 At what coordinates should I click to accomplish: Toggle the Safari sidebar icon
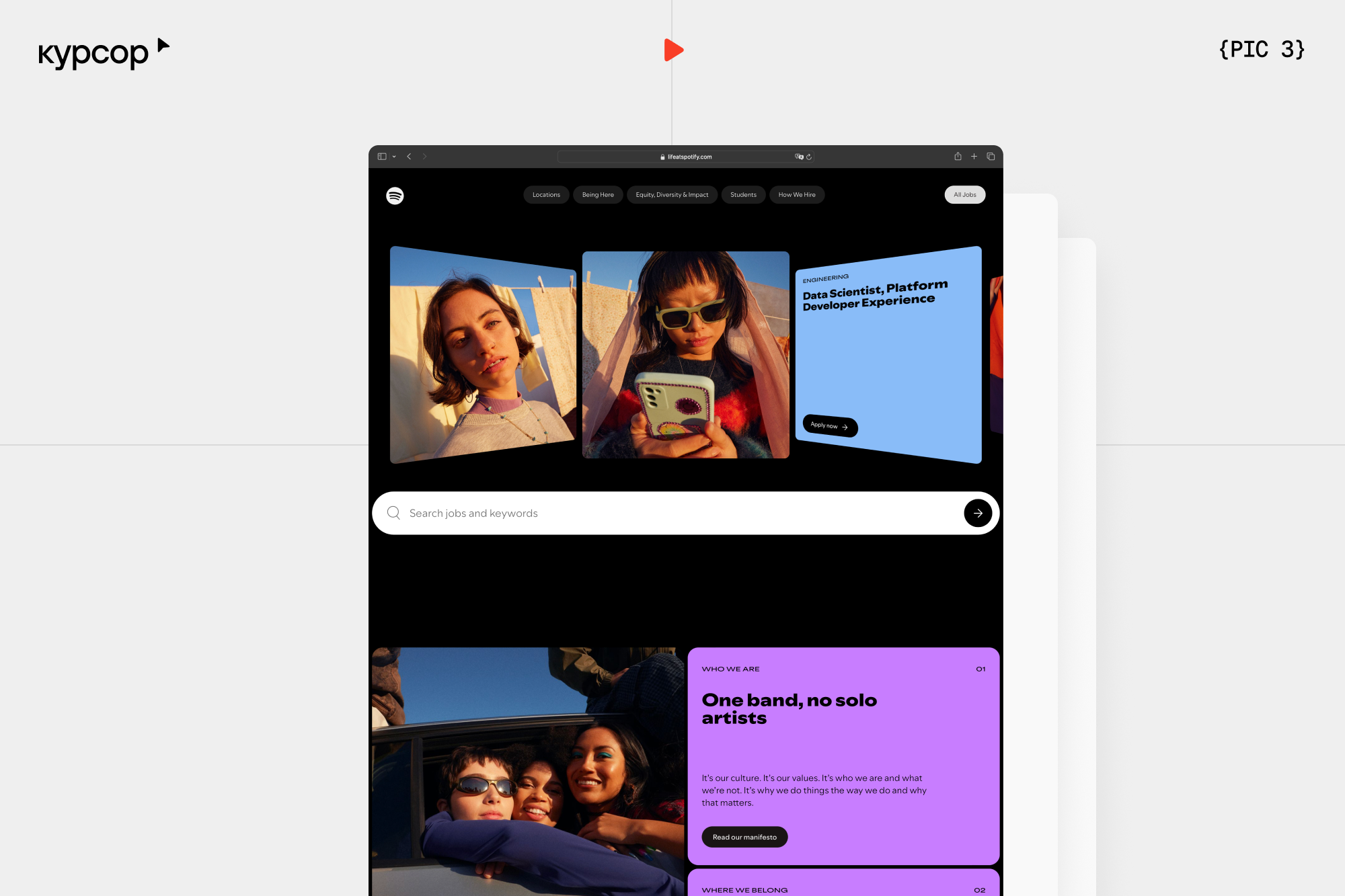tap(382, 157)
